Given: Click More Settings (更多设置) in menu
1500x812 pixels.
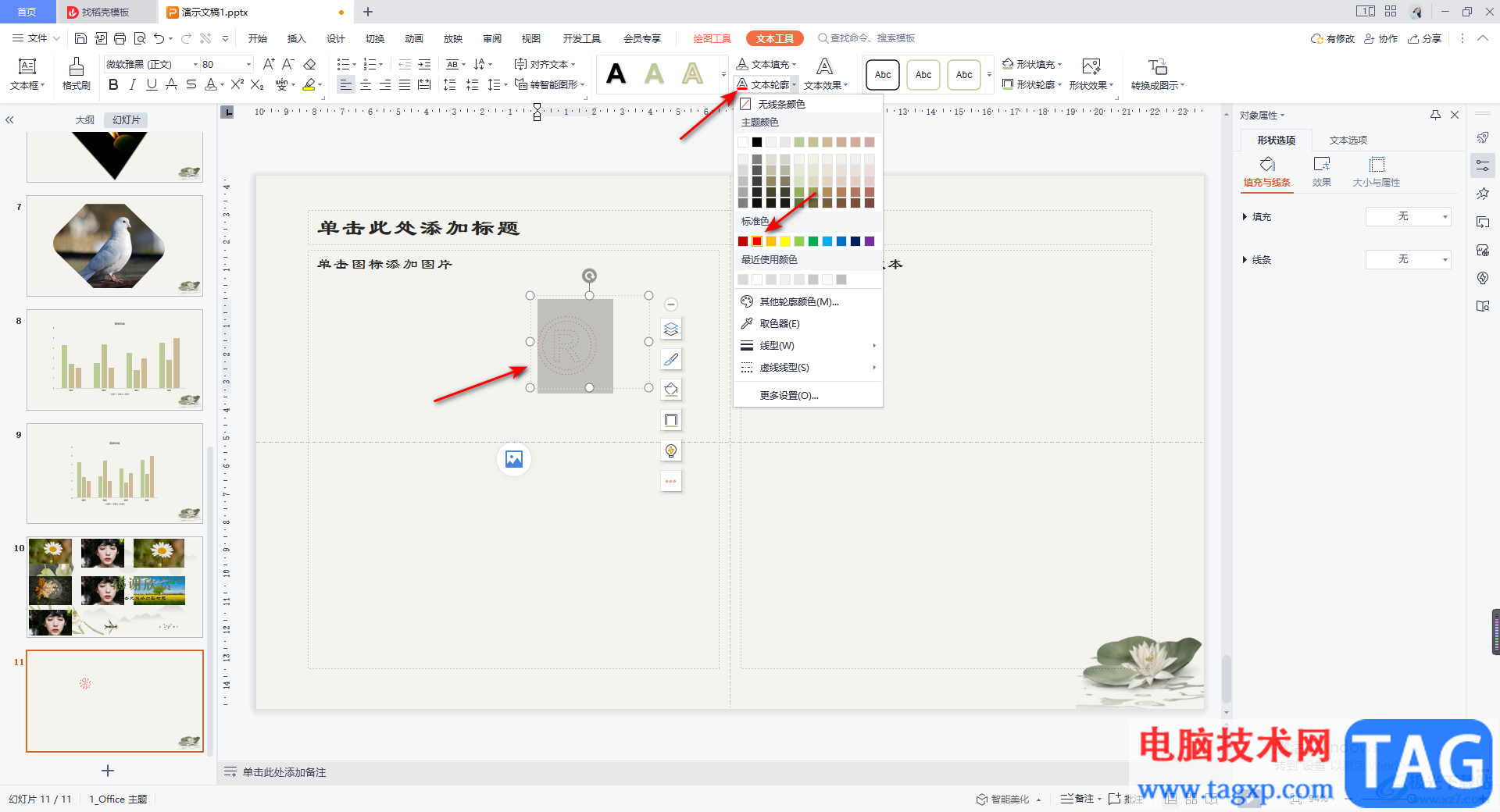Looking at the screenshot, I should click(x=808, y=395).
